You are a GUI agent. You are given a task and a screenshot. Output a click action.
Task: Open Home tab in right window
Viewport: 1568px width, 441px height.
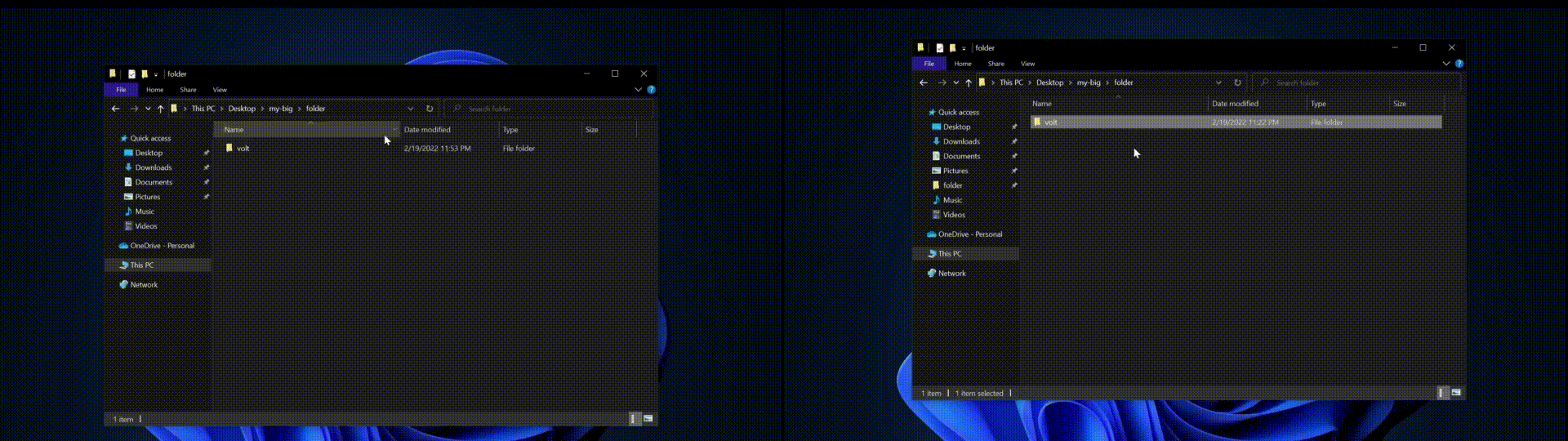tap(963, 64)
